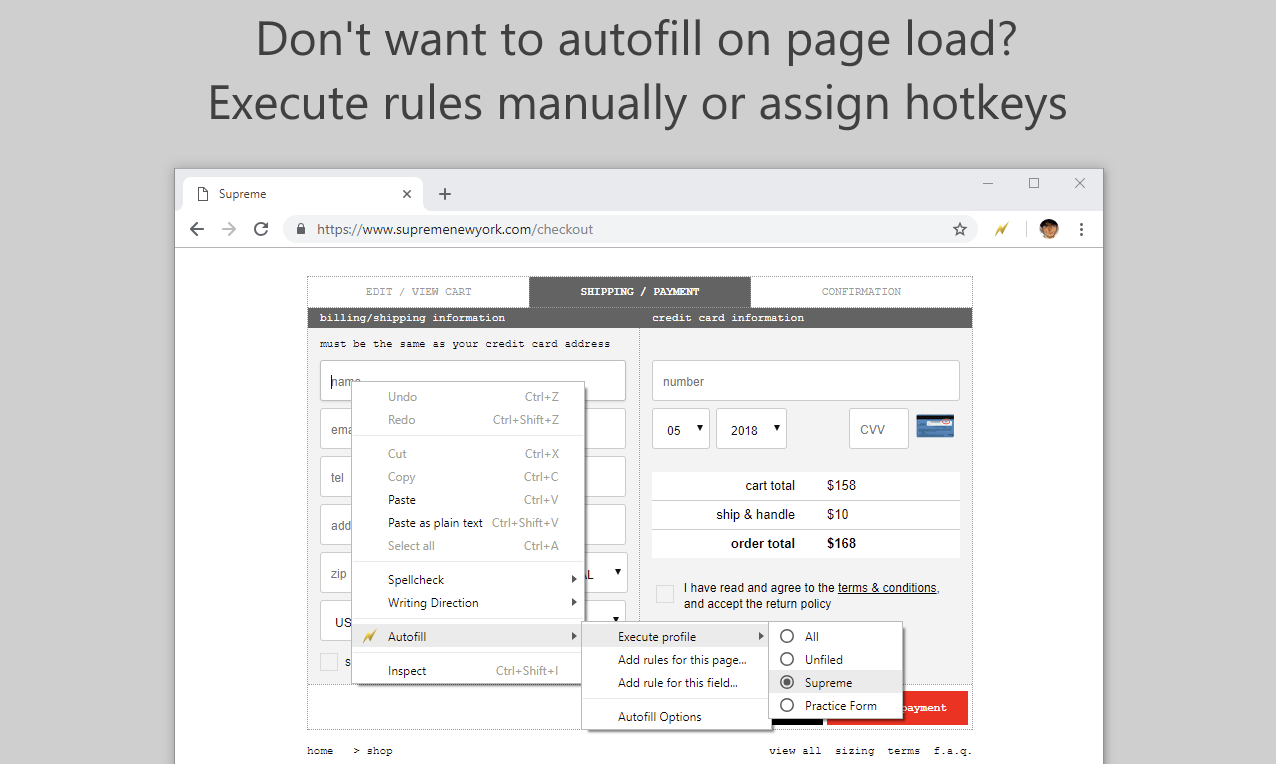
Task: Click Undo in context menu
Action: pos(467,396)
